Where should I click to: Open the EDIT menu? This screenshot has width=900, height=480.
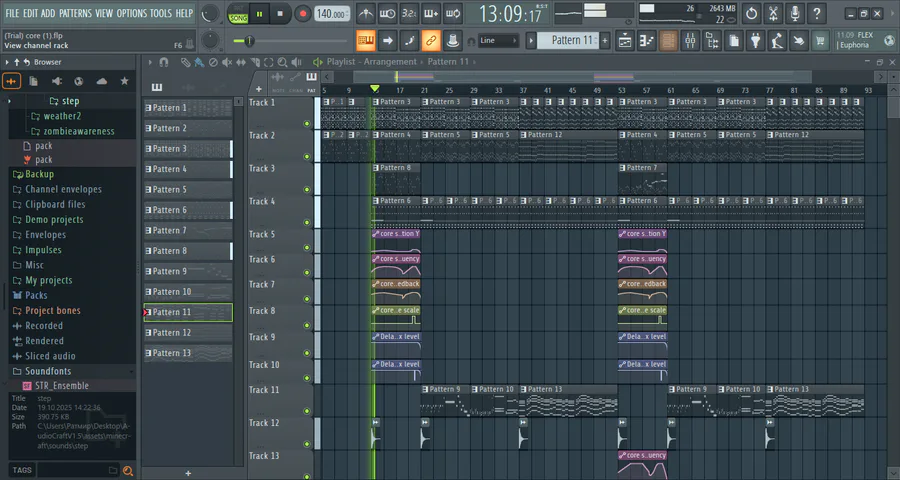30,13
